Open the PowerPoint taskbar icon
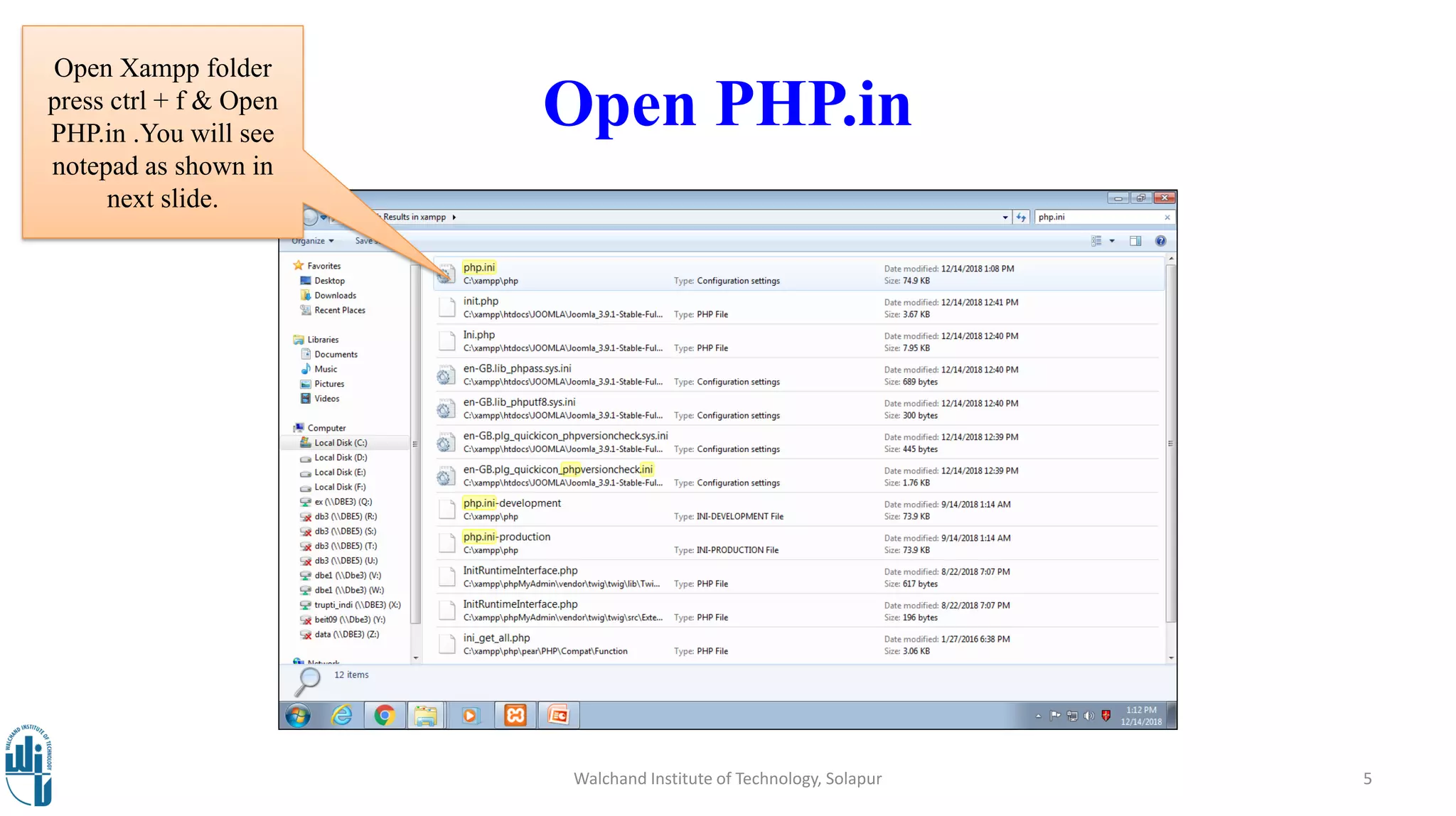The image size is (1456, 816). pos(559,715)
